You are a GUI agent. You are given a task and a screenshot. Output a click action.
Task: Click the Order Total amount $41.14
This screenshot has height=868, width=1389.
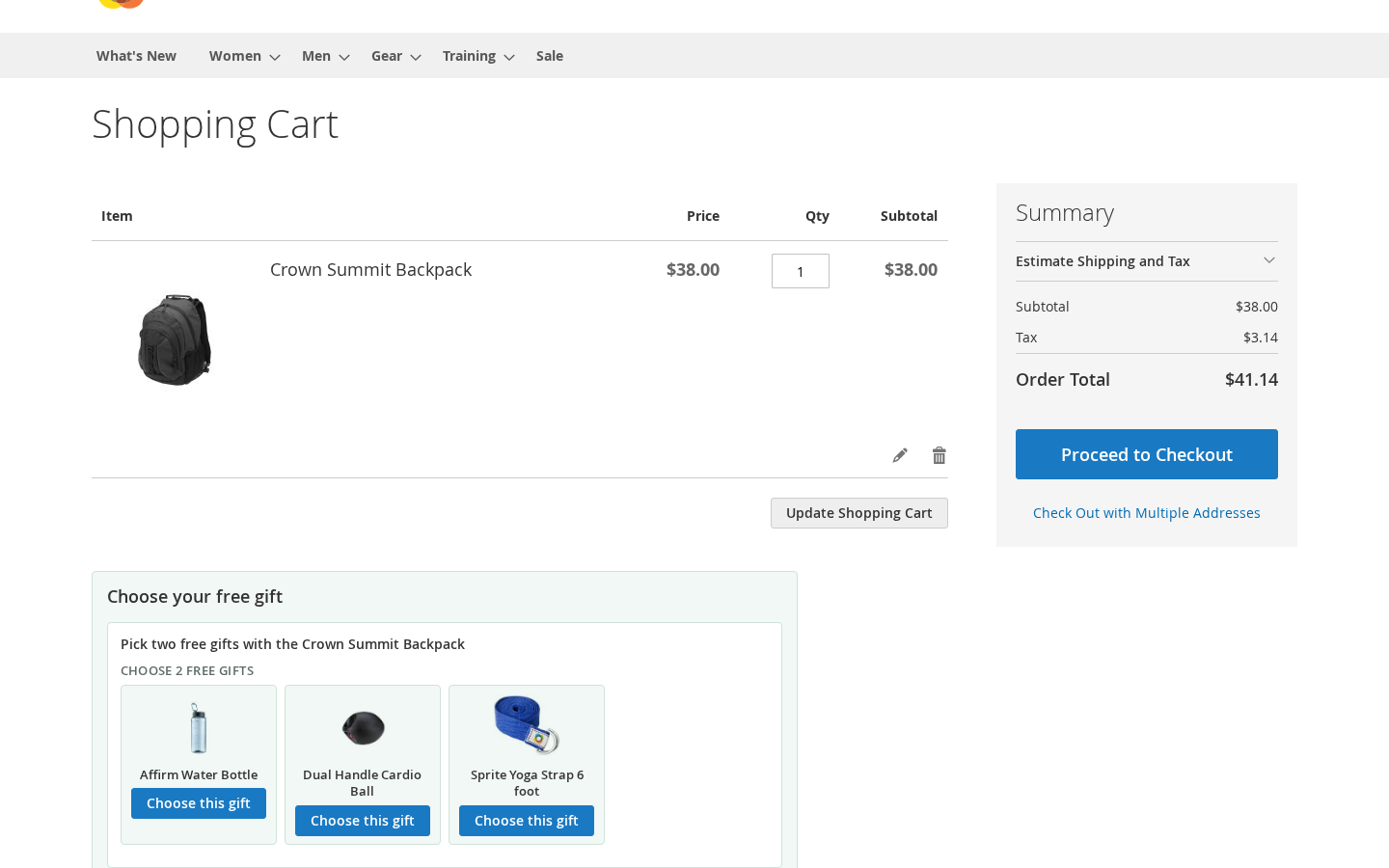[1251, 380]
